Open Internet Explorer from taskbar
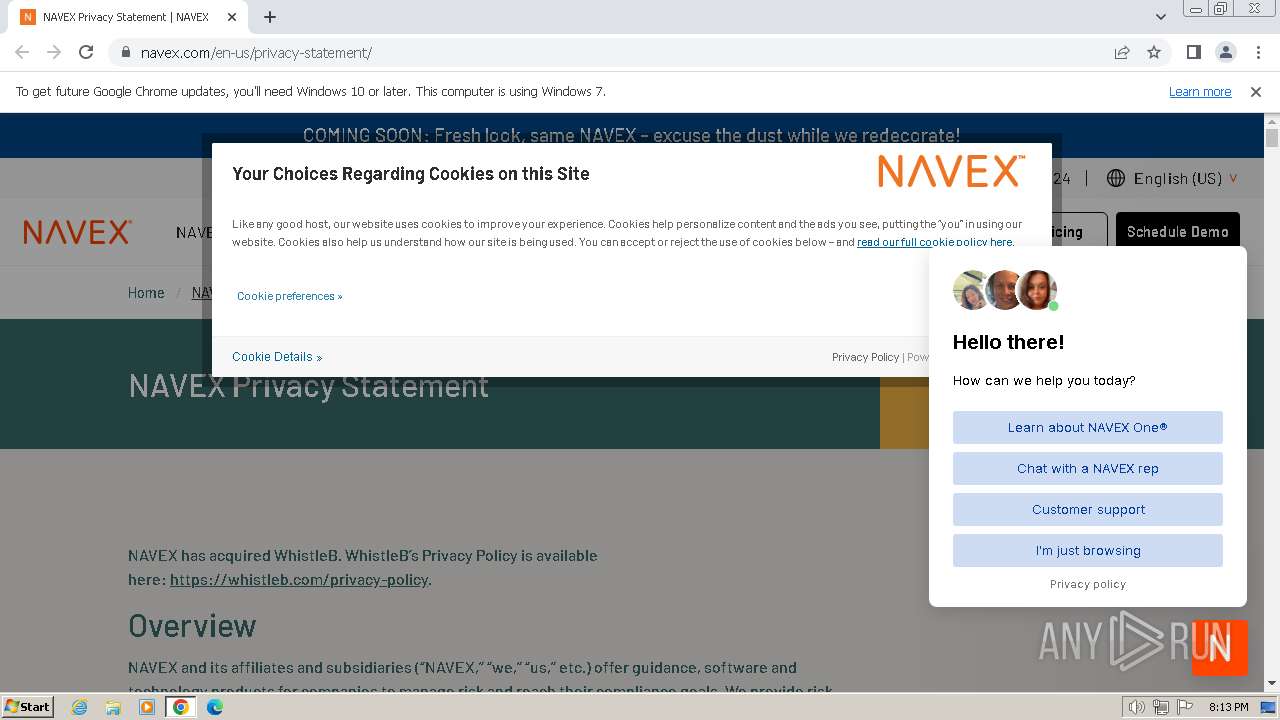 pyautogui.click(x=79, y=707)
